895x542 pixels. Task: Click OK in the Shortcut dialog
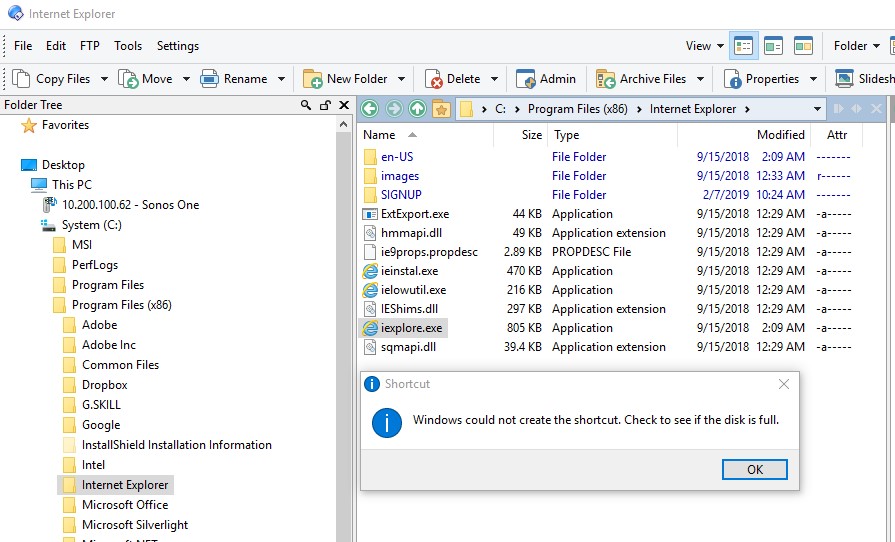[755, 470]
